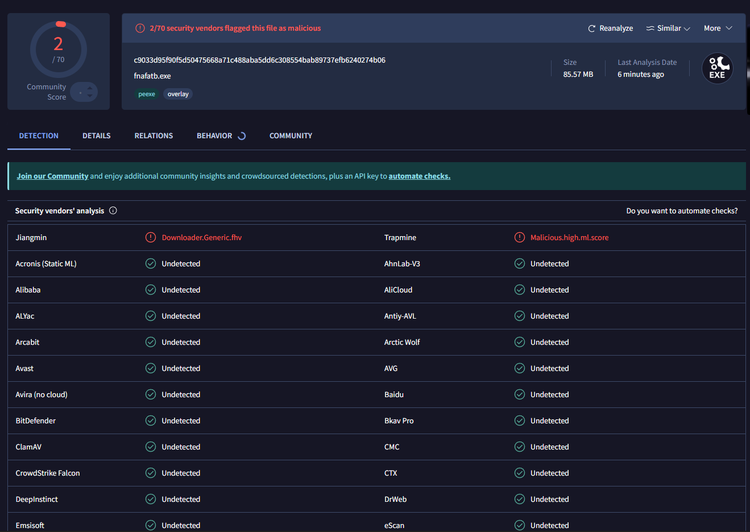The height and width of the screenshot is (532, 750).
Task: Click Malicious.high.ml.score detection text
Action: [569, 238]
